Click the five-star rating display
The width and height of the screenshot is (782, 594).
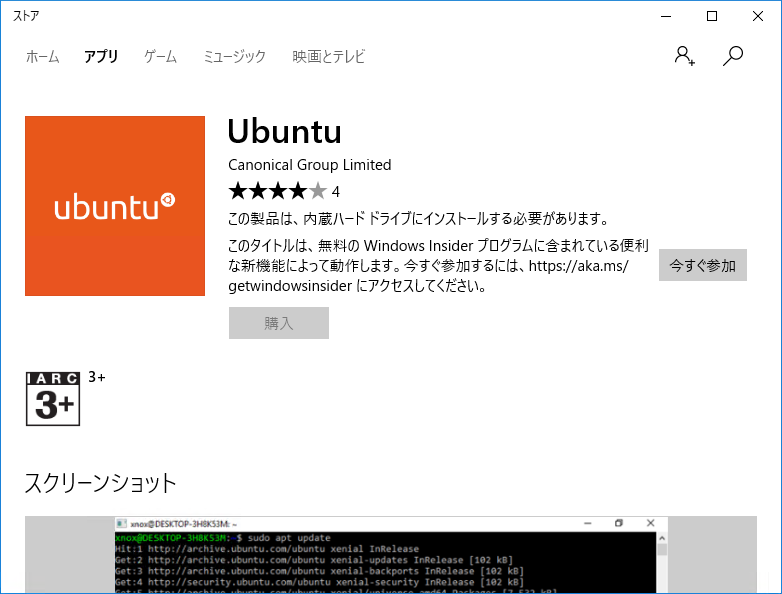point(277,191)
